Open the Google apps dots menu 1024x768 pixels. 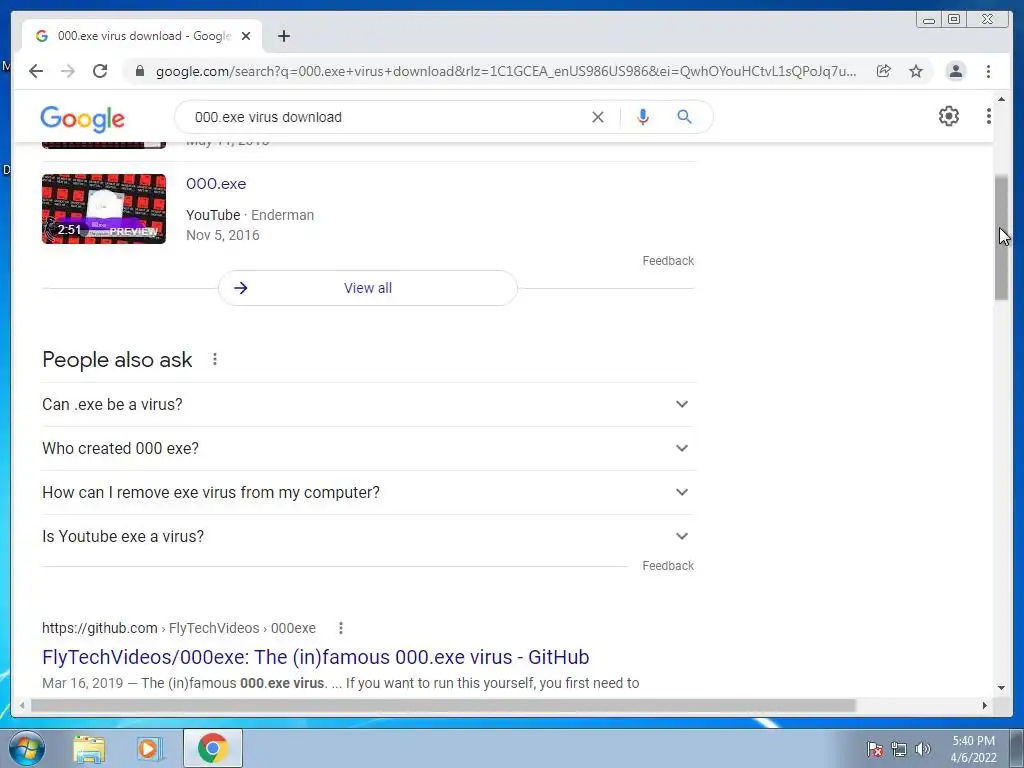(x=989, y=116)
